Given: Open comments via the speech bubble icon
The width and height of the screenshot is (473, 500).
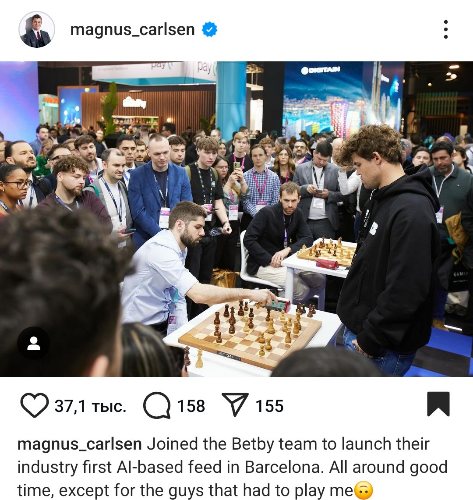Looking at the screenshot, I should coord(157,405).
